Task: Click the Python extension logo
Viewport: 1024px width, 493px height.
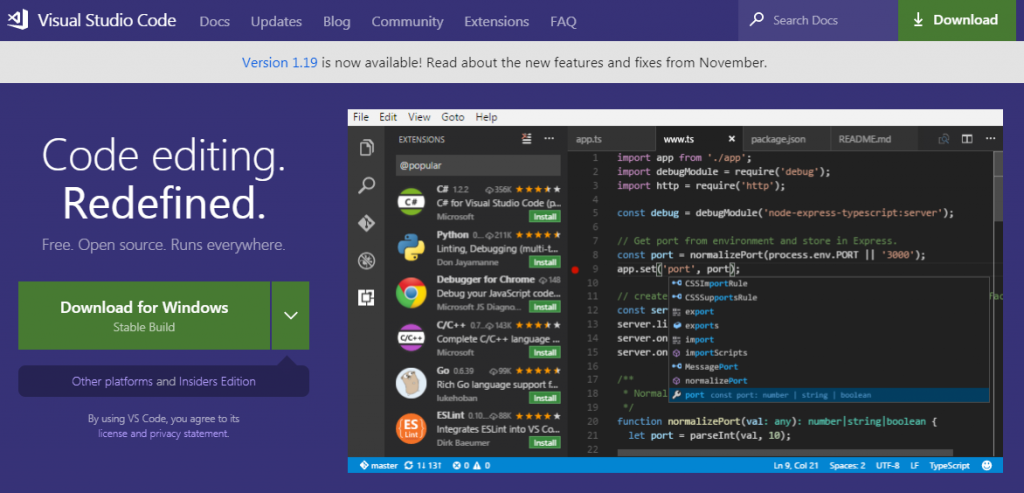Action: [x=411, y=247]
